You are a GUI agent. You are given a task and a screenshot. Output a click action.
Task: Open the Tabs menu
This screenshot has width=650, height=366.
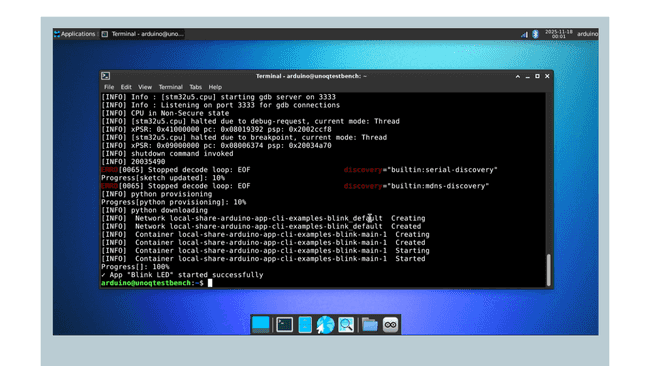pyautogui.click(x=195, y=87)
